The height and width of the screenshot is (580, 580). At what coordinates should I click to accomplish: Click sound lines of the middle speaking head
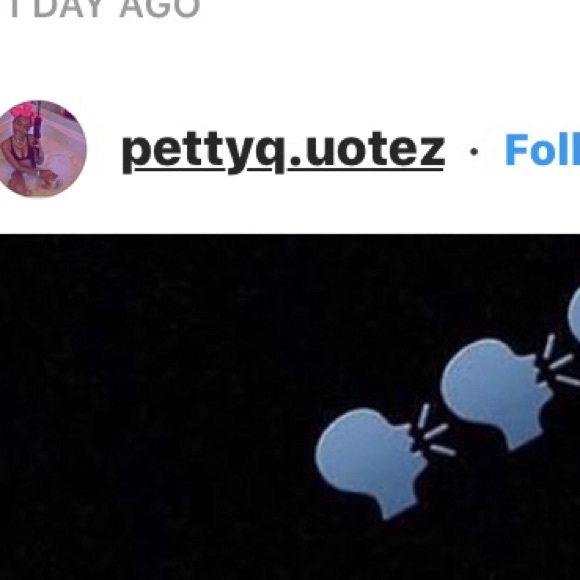click(x=560, y=360)
